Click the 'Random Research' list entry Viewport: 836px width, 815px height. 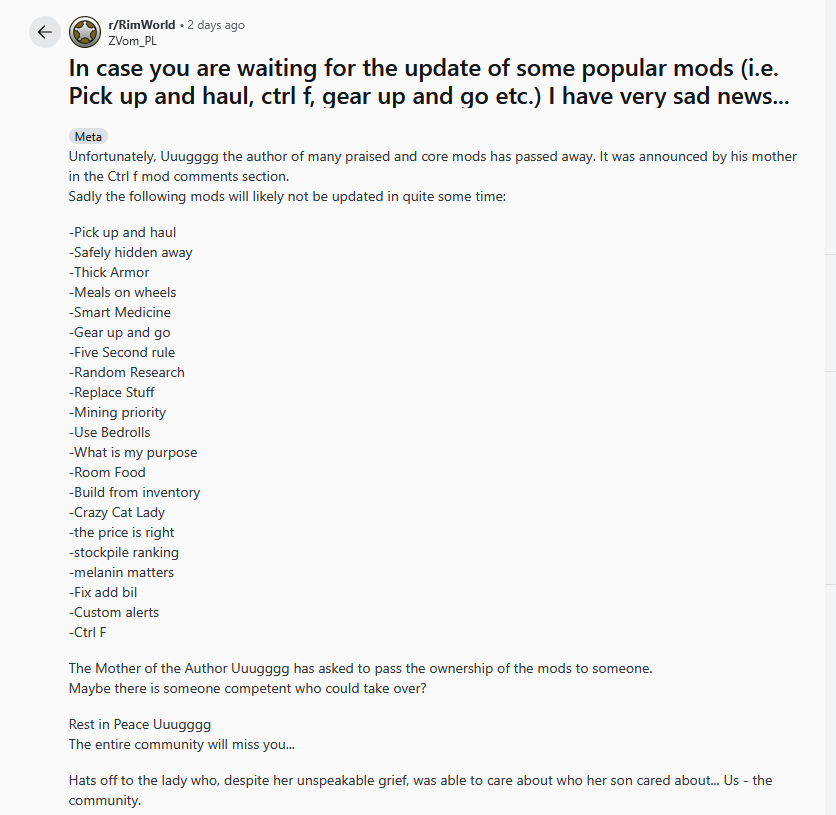tap(127, 372)
